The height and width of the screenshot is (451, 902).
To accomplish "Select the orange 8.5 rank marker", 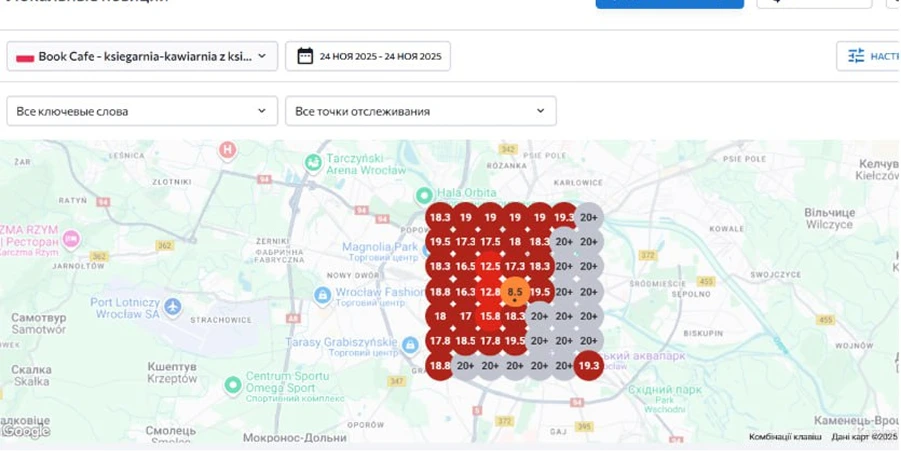I will pos(514,292).
